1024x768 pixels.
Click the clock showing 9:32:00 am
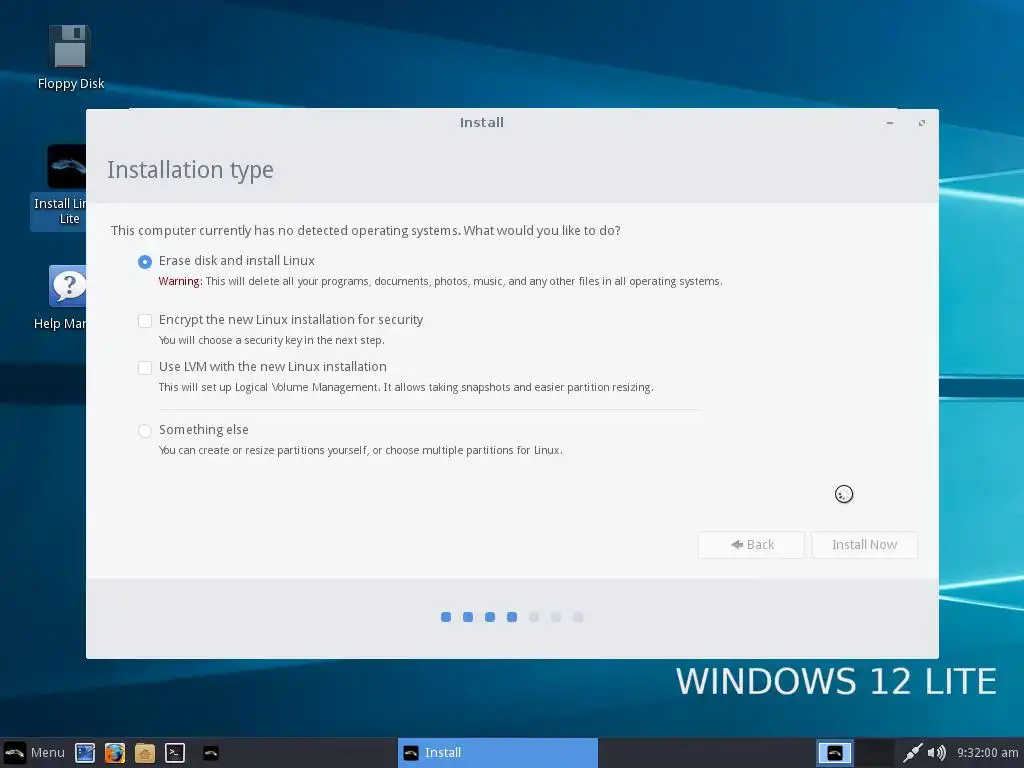coord(987,753)
